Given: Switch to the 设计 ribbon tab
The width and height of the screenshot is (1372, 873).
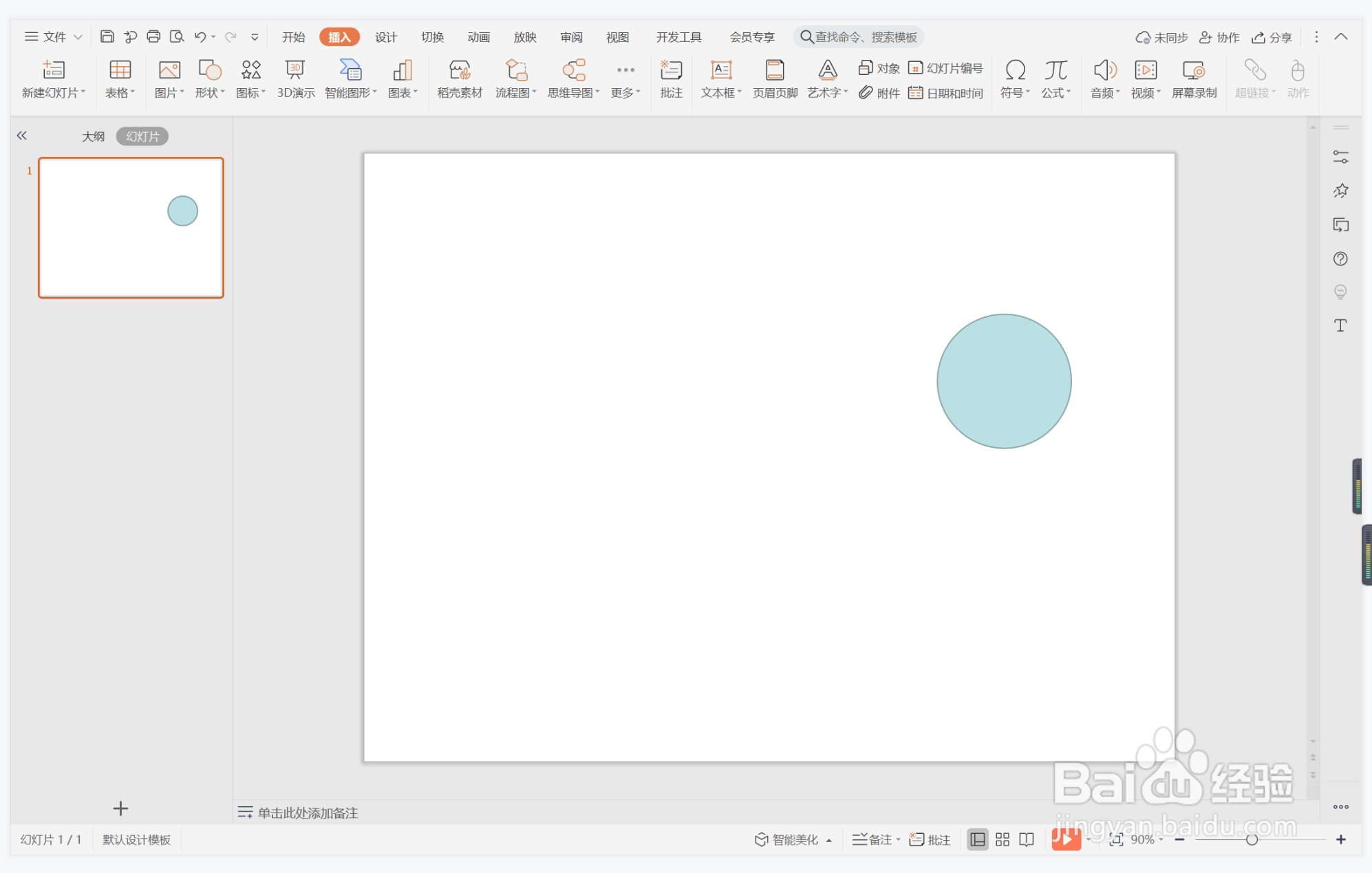Looking at the screenshot, I should [x=385, y=37].
